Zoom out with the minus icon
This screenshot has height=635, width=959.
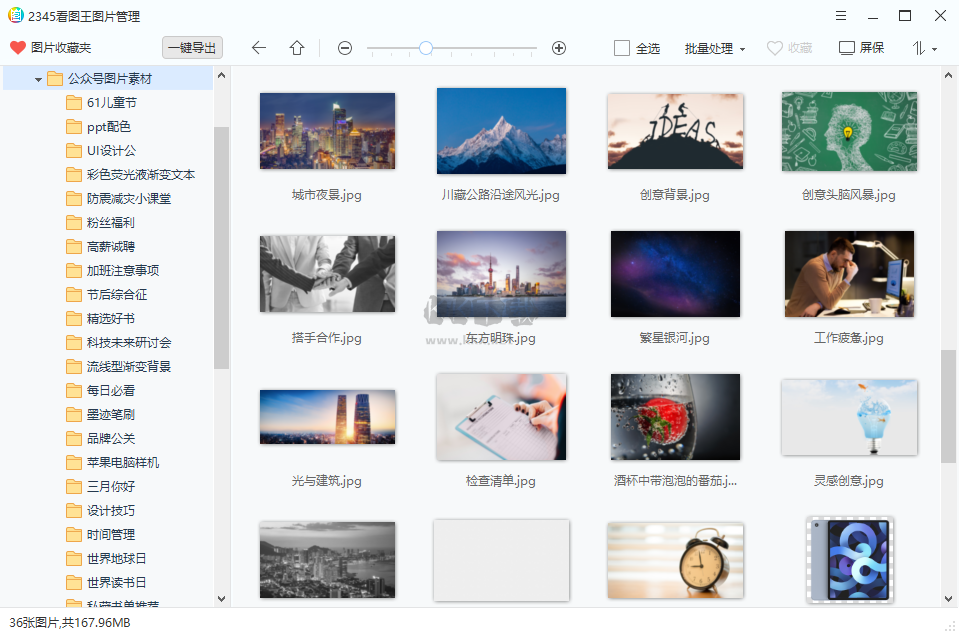tap(344, 47)
